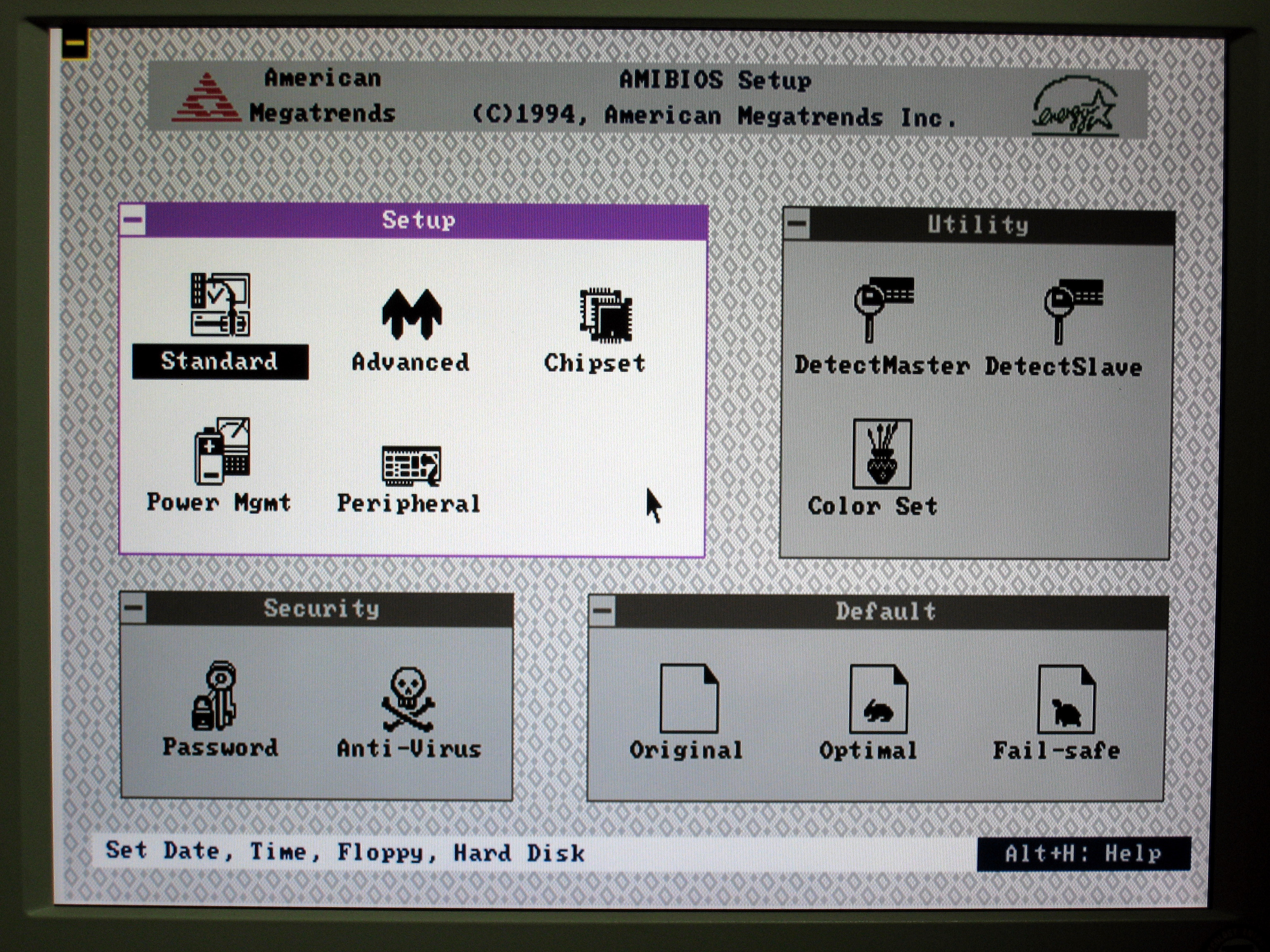The image size is (1270, 952).
Task: Click the American Megatrends pyramid logo
Action: click(206, 98)
